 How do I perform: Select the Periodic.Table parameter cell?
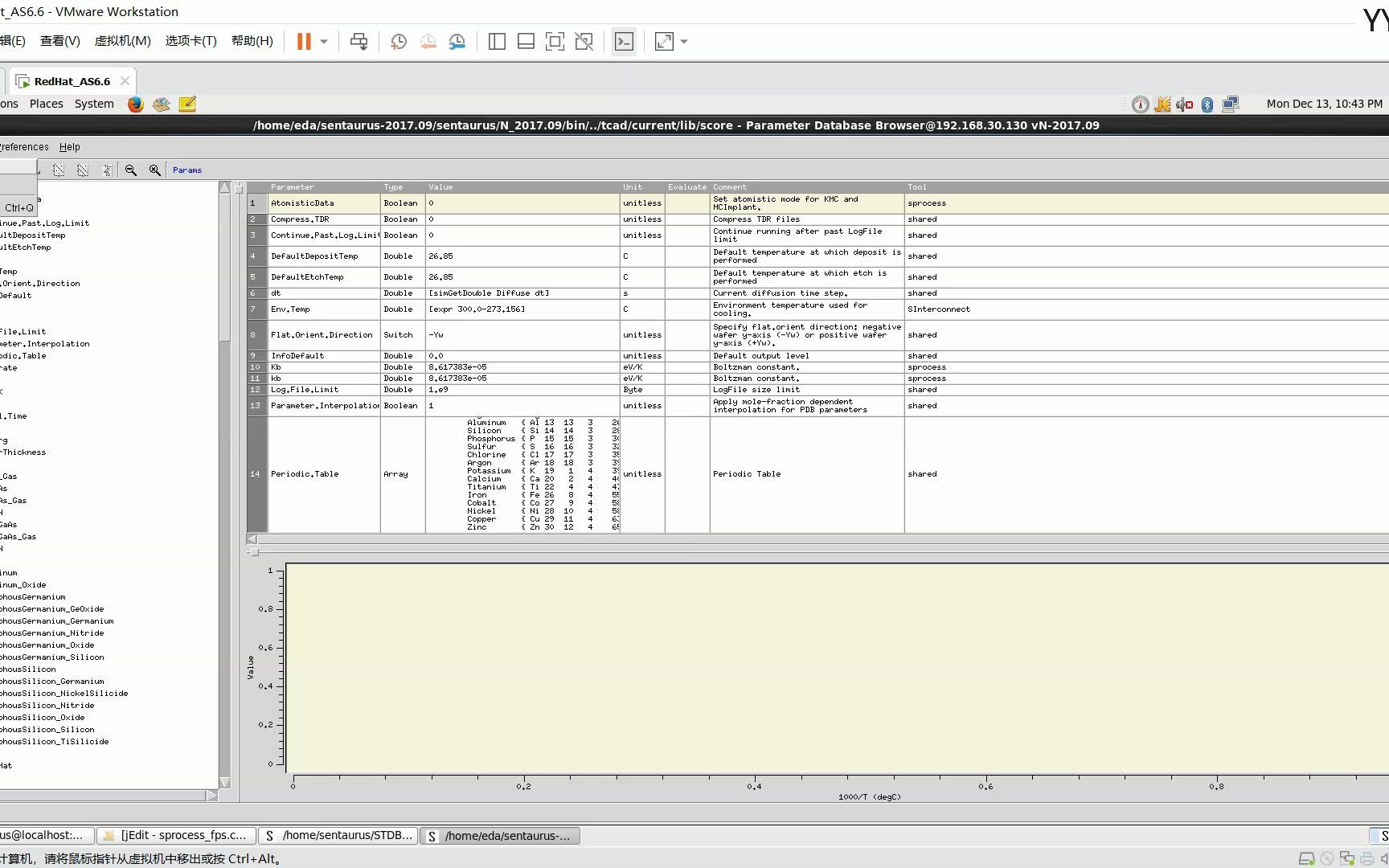click(324, 474)
